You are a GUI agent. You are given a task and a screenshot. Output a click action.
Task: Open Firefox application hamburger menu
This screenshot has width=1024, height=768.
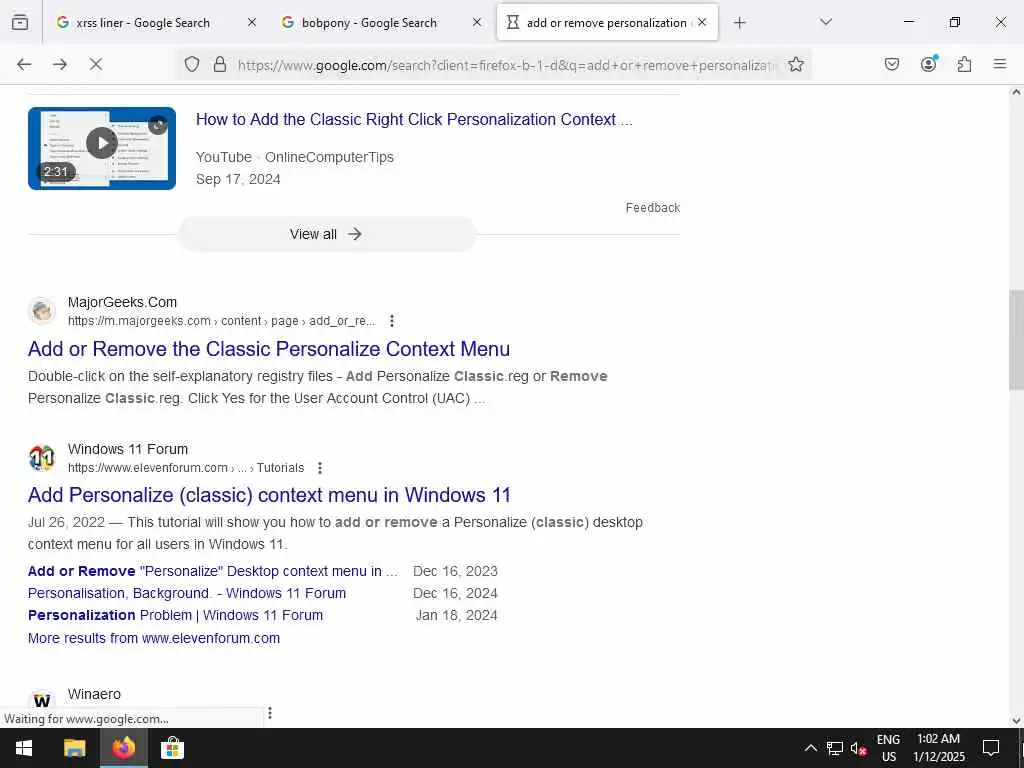pyautogui.click(x=999, y=64)
